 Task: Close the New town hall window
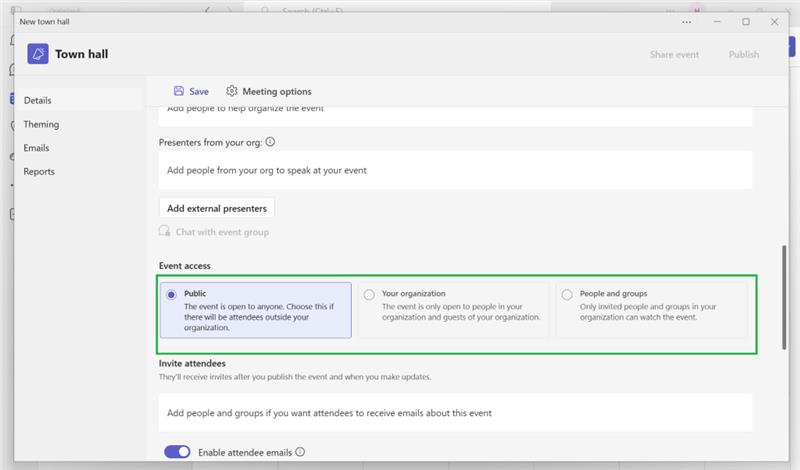(x=774, y=22)
